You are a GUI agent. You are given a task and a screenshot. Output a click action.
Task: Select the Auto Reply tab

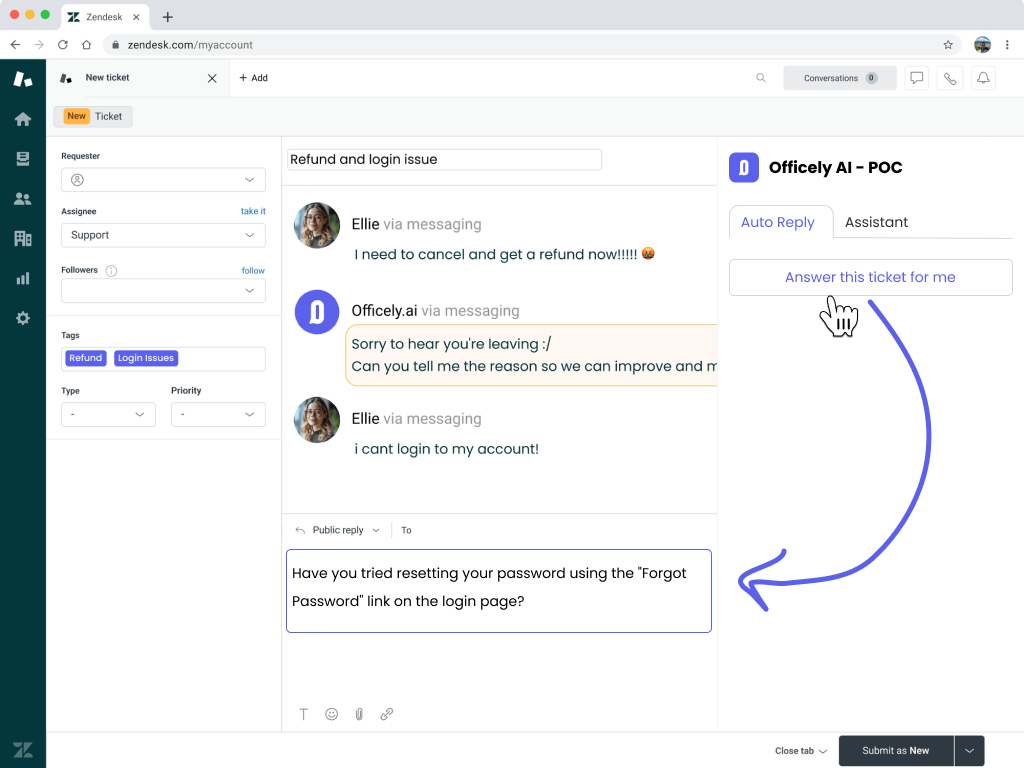(x=778, y=222)
